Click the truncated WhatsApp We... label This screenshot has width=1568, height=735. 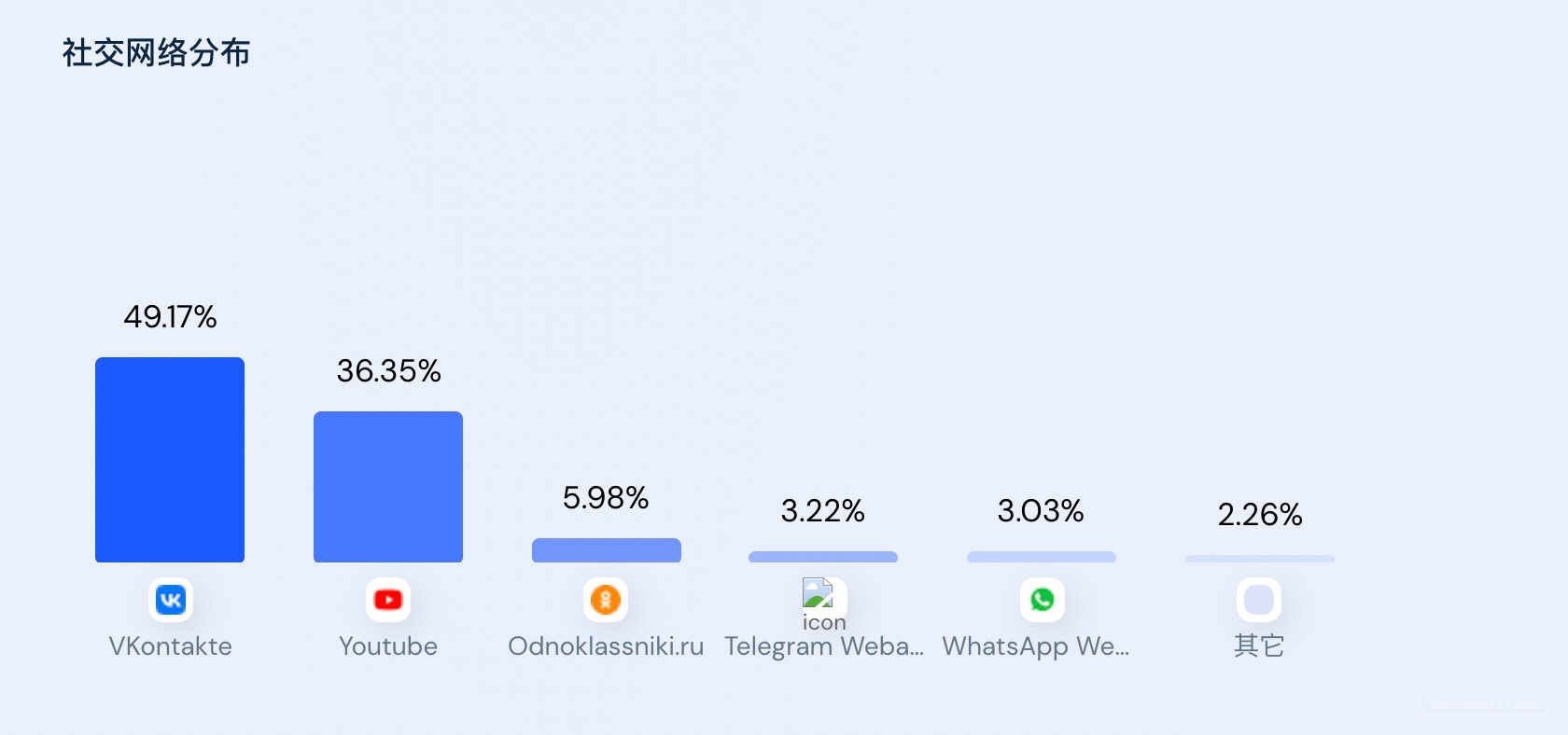[1036, 646]
